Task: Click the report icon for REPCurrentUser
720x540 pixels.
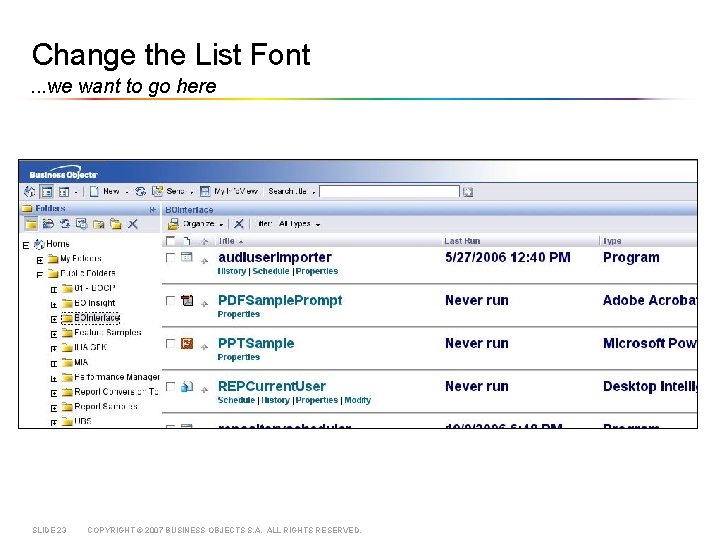Action: (x=187, y=387)
